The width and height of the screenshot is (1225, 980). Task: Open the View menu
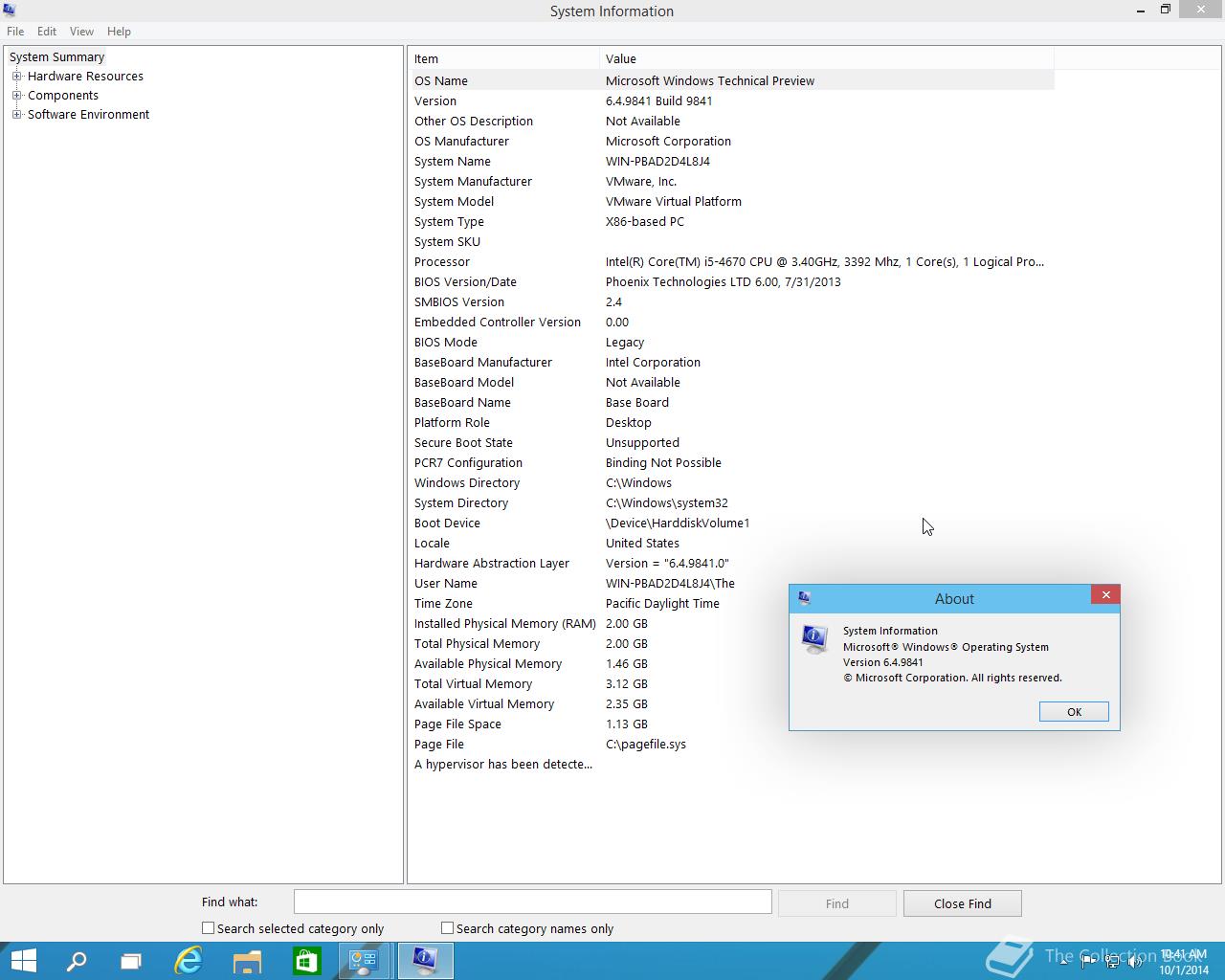81,32
